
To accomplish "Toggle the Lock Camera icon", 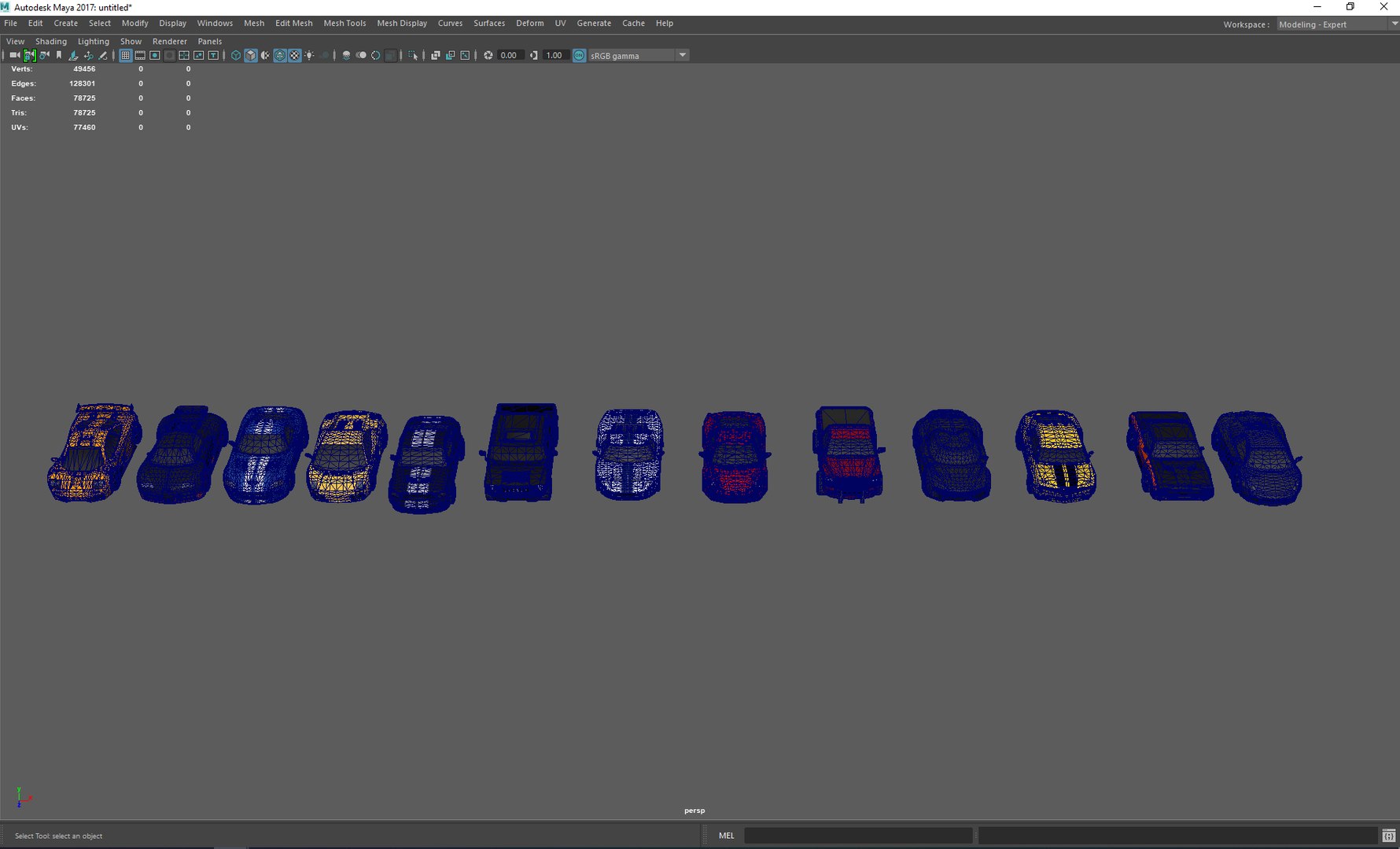I will tap(29, 55).
